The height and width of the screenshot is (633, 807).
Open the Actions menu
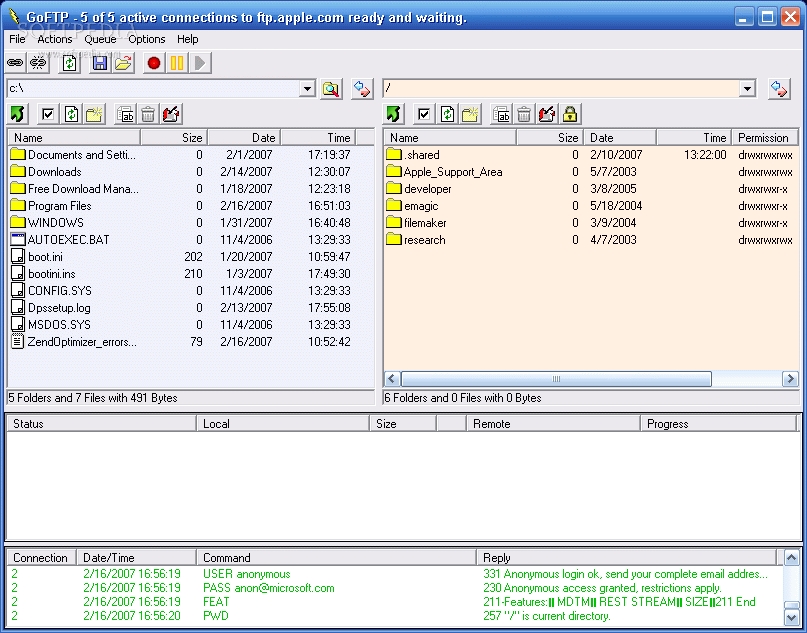click(55, 39)
